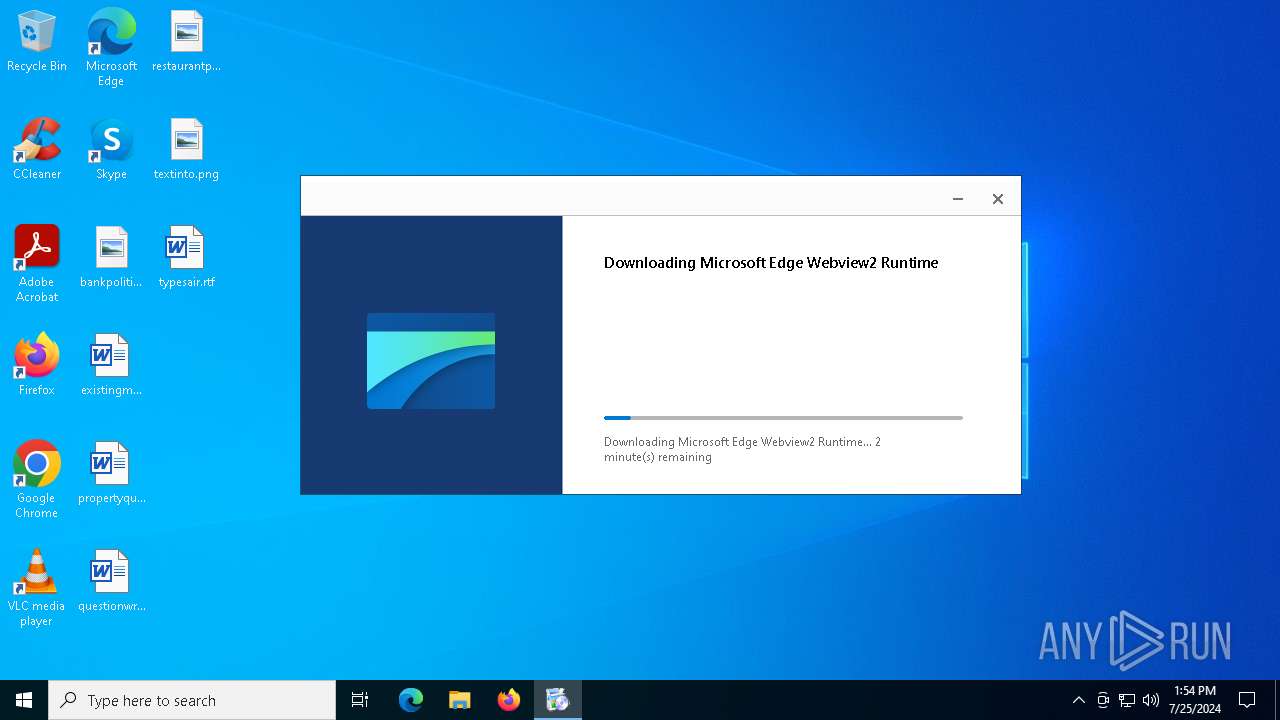1280x720 pixels.
Task: Select the Microsoft Edge desktop shortcut
Action: (111, 47)
